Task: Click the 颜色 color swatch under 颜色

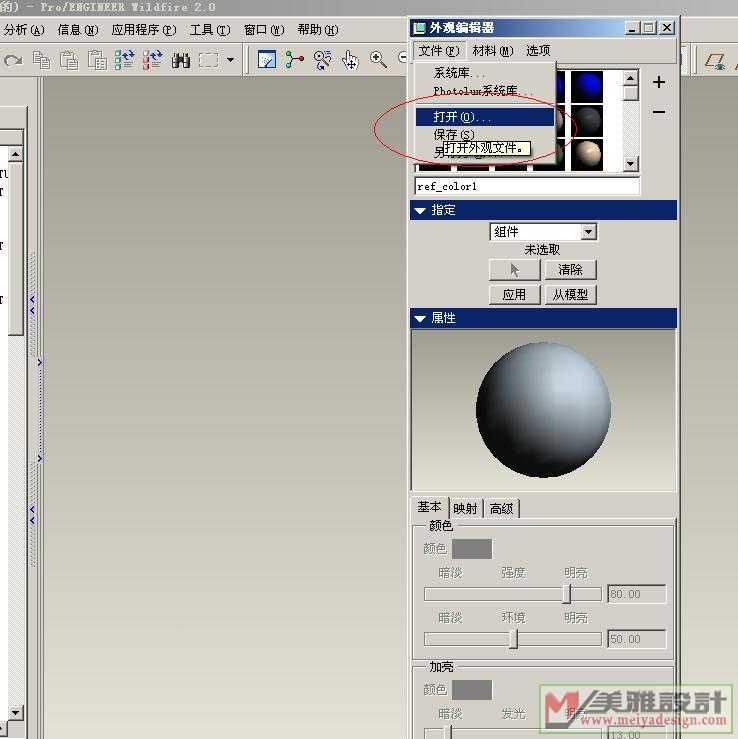Action: (x=472, y=549)
